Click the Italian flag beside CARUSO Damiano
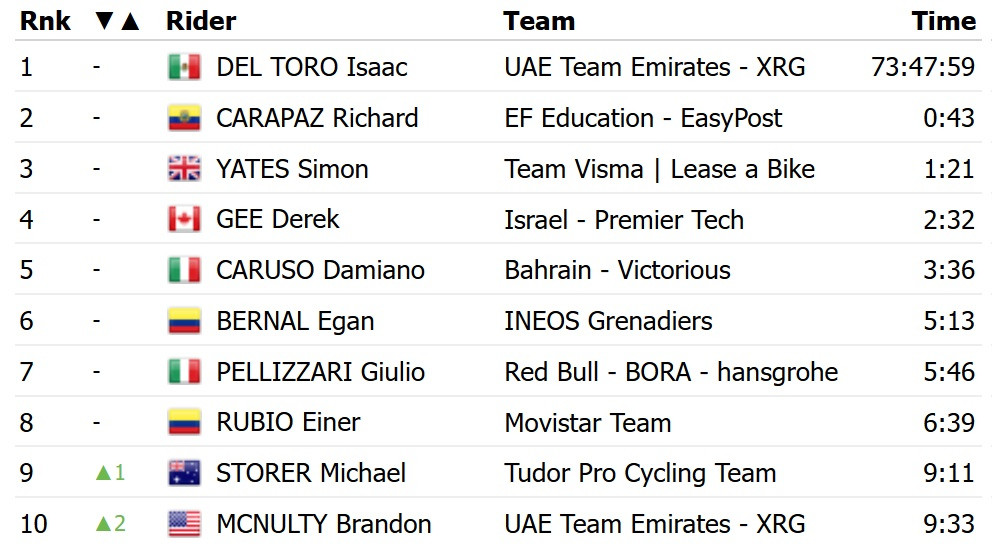The height and width of the screenshot is (547, 992). [184, 270]
